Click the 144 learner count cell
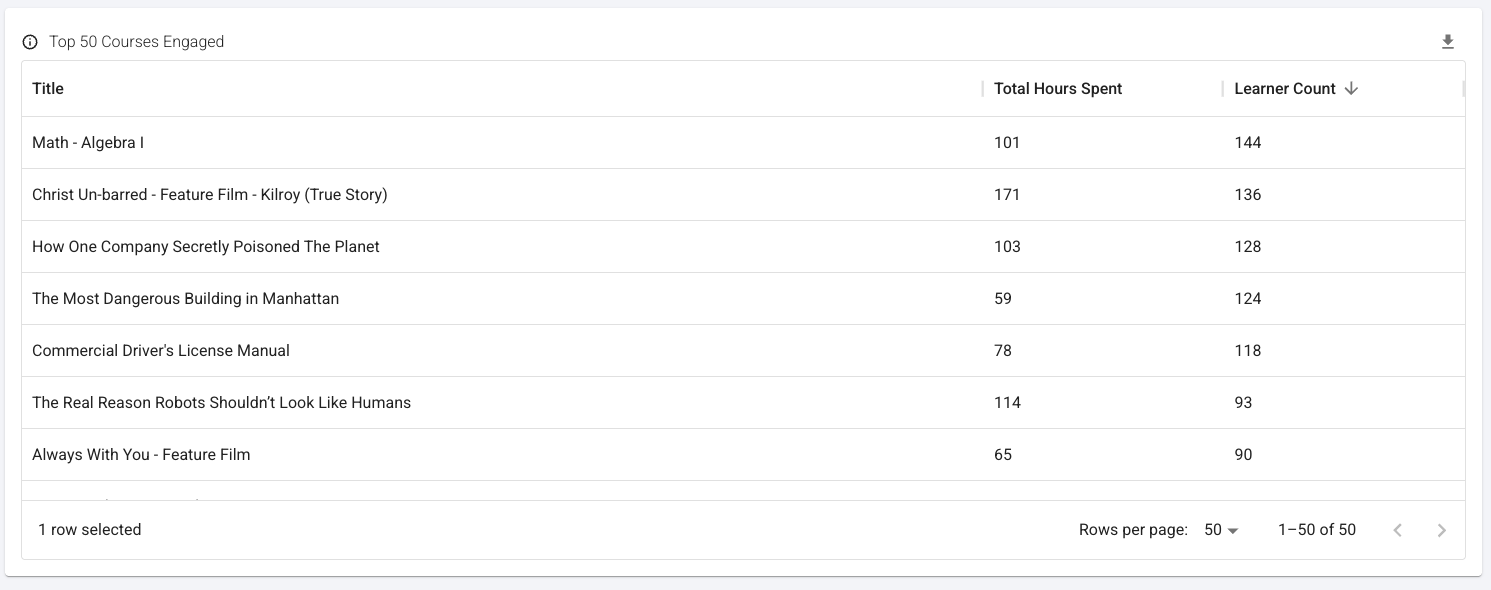Viewport: 1491px width, 590px height. (x=1248, y=143)
